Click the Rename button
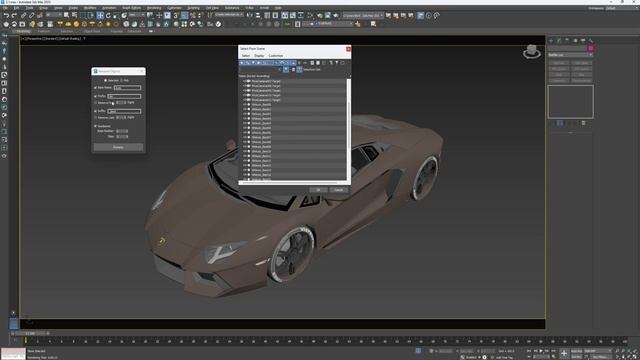640x360 pixels. (118, 147)
